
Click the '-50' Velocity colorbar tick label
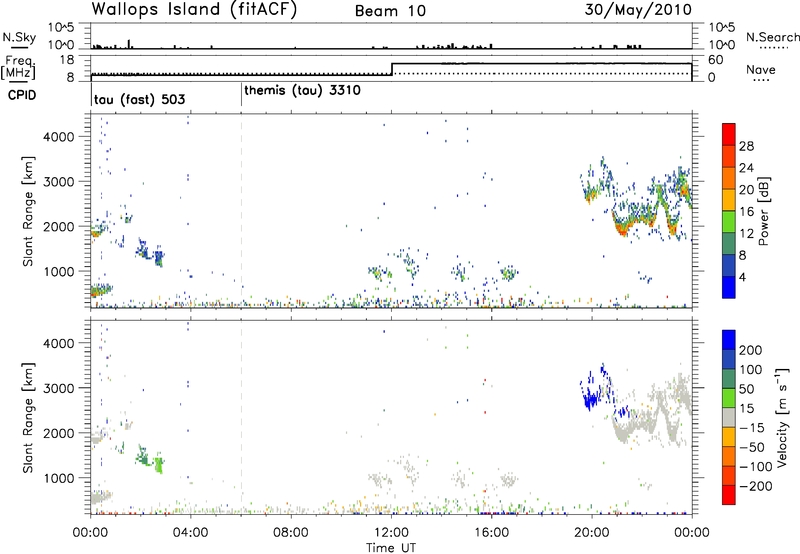[751, 447]
